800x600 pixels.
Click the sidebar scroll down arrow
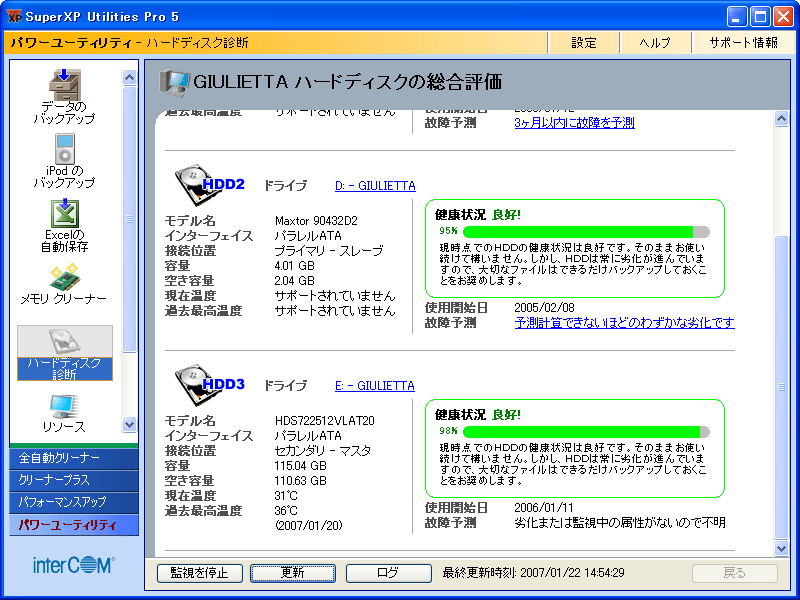coord(130,424)
